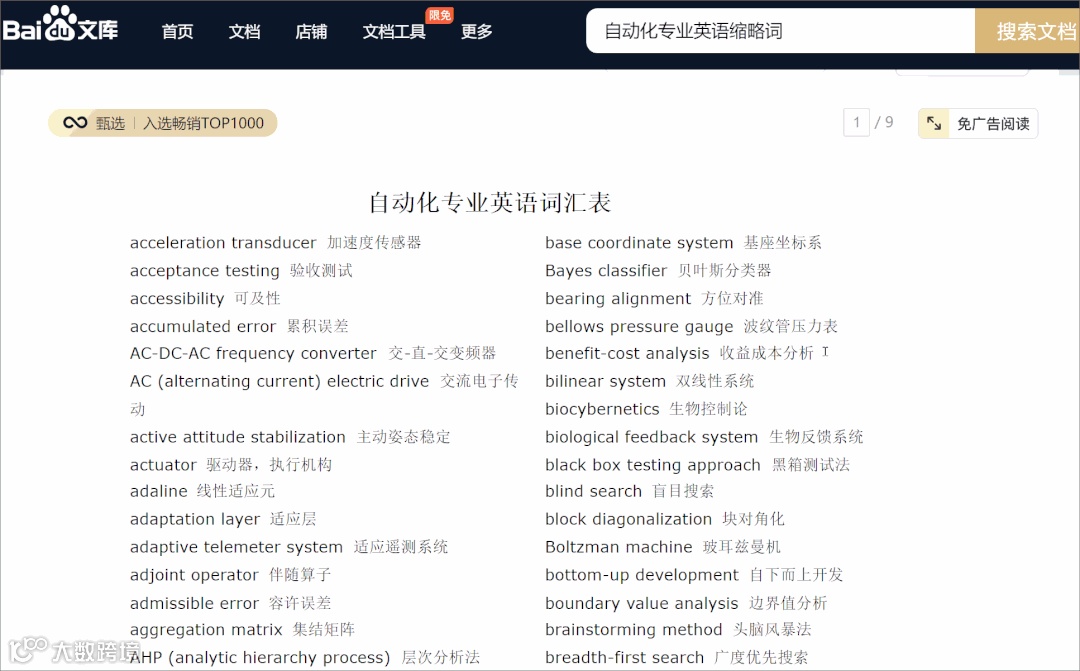
Task: Click 'AC-DC-AC frequency converter' entry
Action: pos(313,353)
